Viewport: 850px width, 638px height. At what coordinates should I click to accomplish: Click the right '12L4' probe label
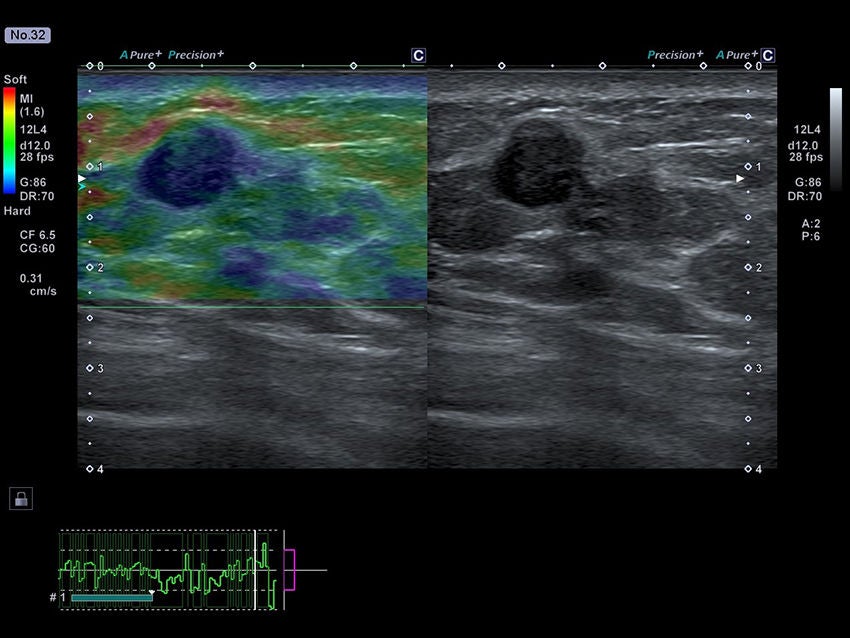click(x=807, y=130)
